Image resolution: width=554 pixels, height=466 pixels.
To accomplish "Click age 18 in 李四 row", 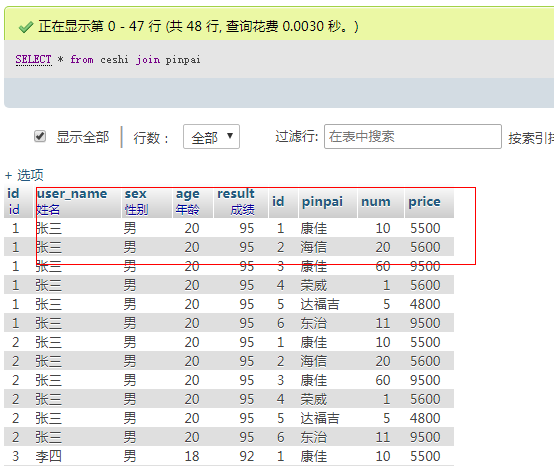I will [192, 456].
